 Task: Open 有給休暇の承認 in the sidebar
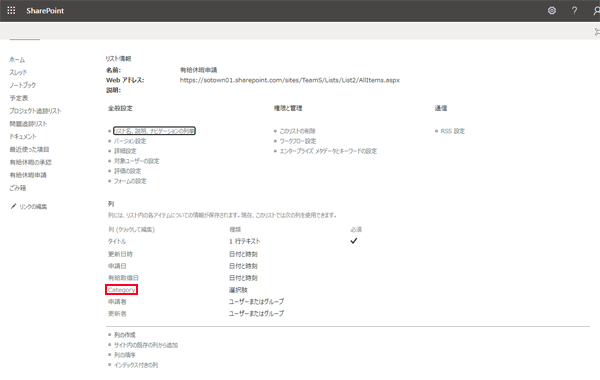[31, 162]
